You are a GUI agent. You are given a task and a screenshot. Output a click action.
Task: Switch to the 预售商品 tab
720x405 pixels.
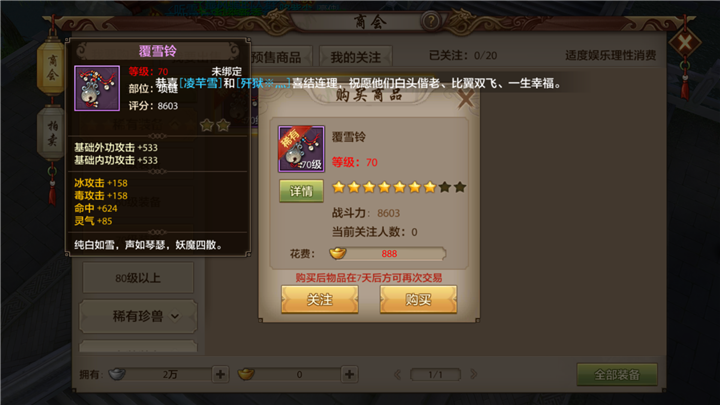tap(276, 56)
